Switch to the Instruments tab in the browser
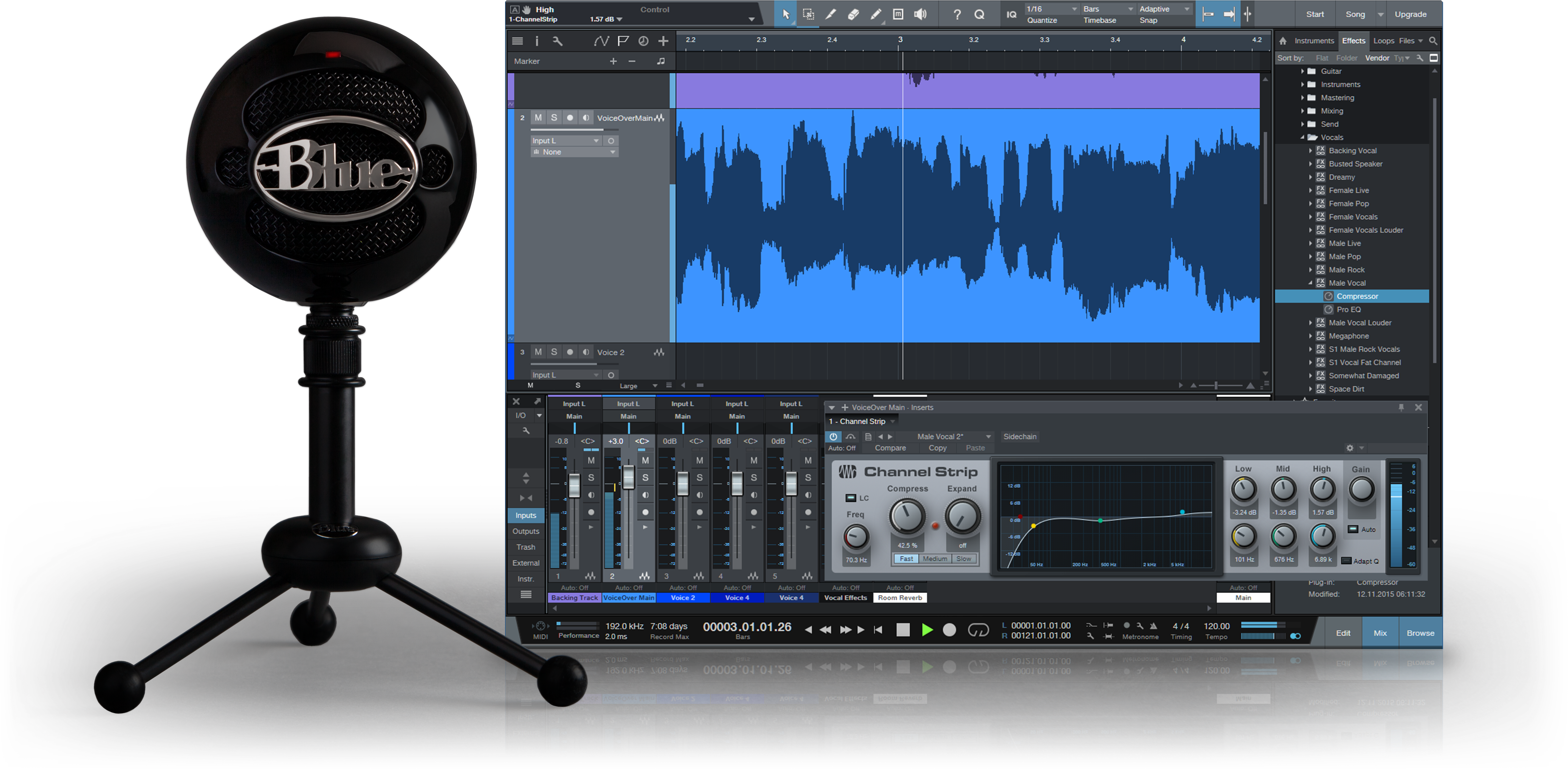This screenshot has width=1568, height=769. coord(1314,41)
